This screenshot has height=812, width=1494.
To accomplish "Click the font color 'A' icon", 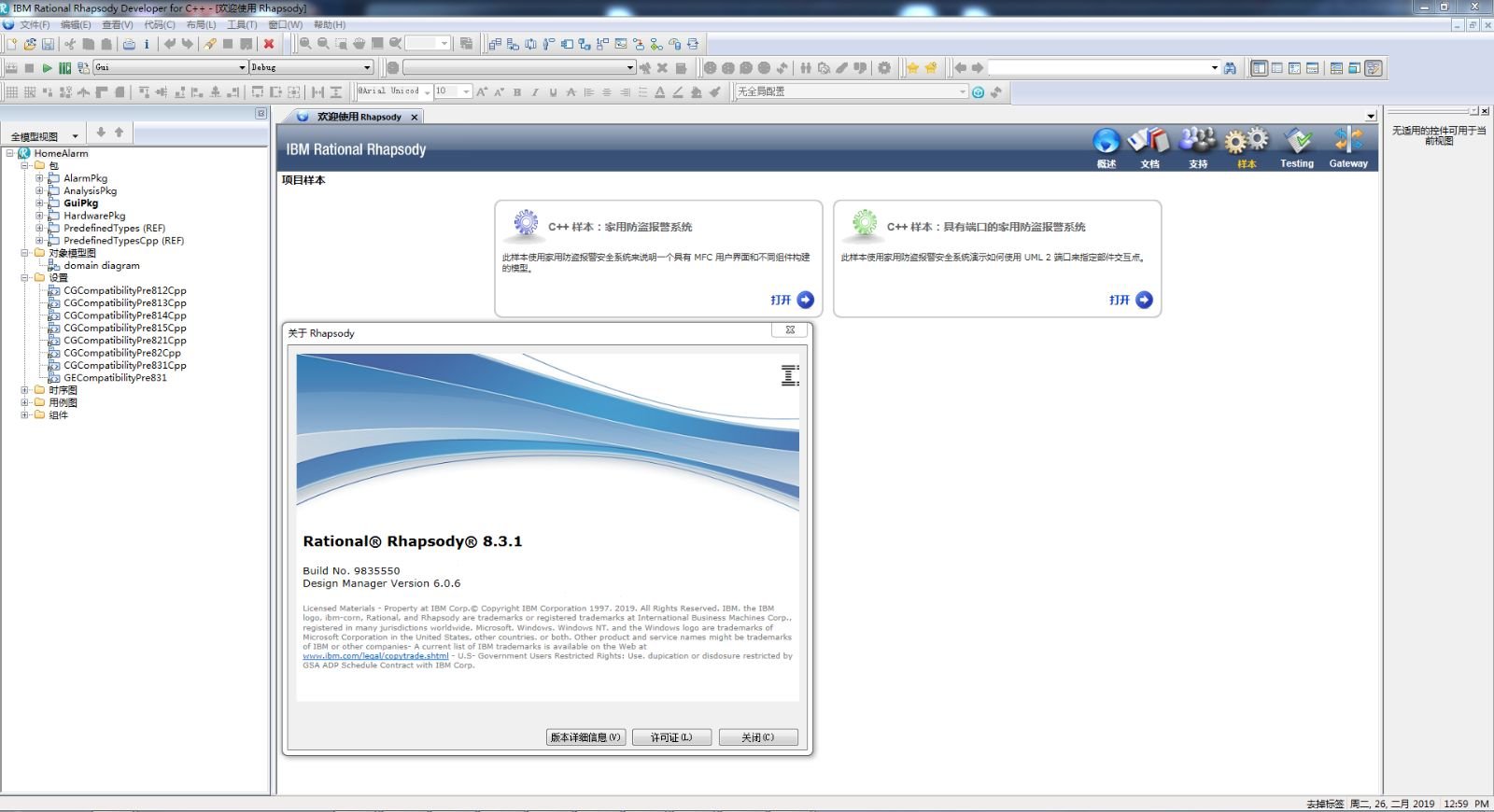I will [659, 92].
